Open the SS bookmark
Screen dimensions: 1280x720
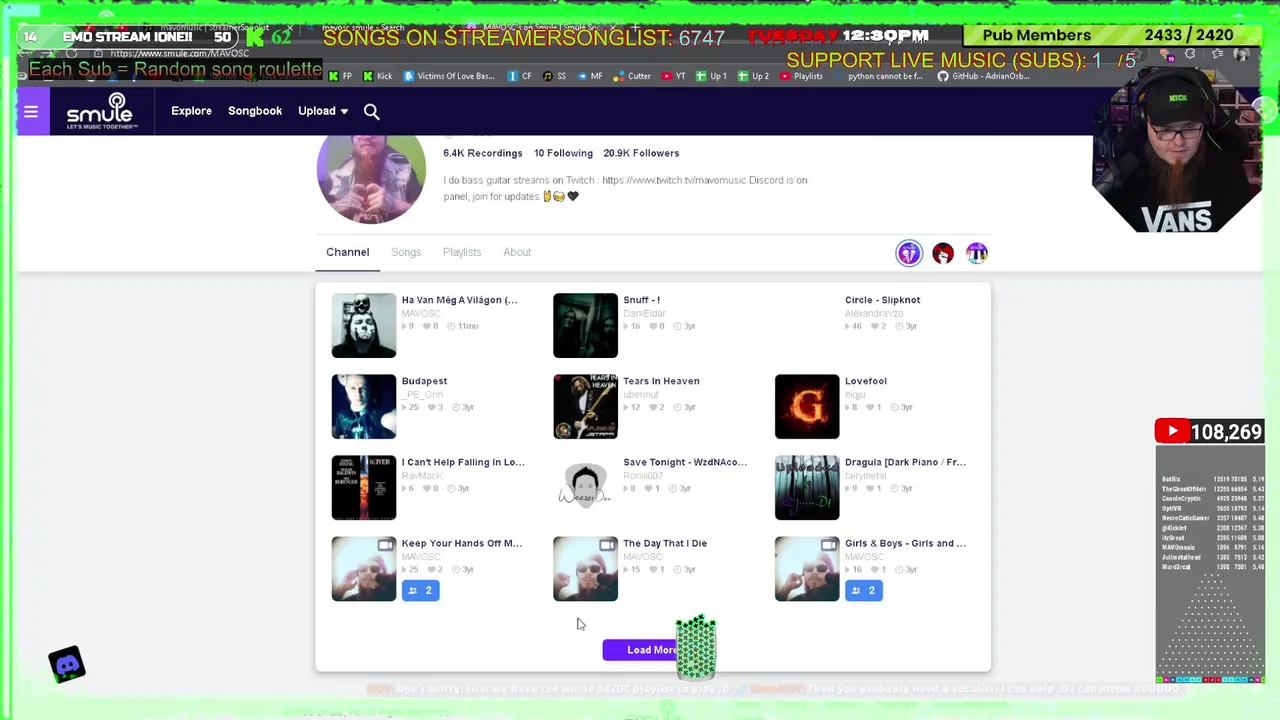[x=555, y=76]
